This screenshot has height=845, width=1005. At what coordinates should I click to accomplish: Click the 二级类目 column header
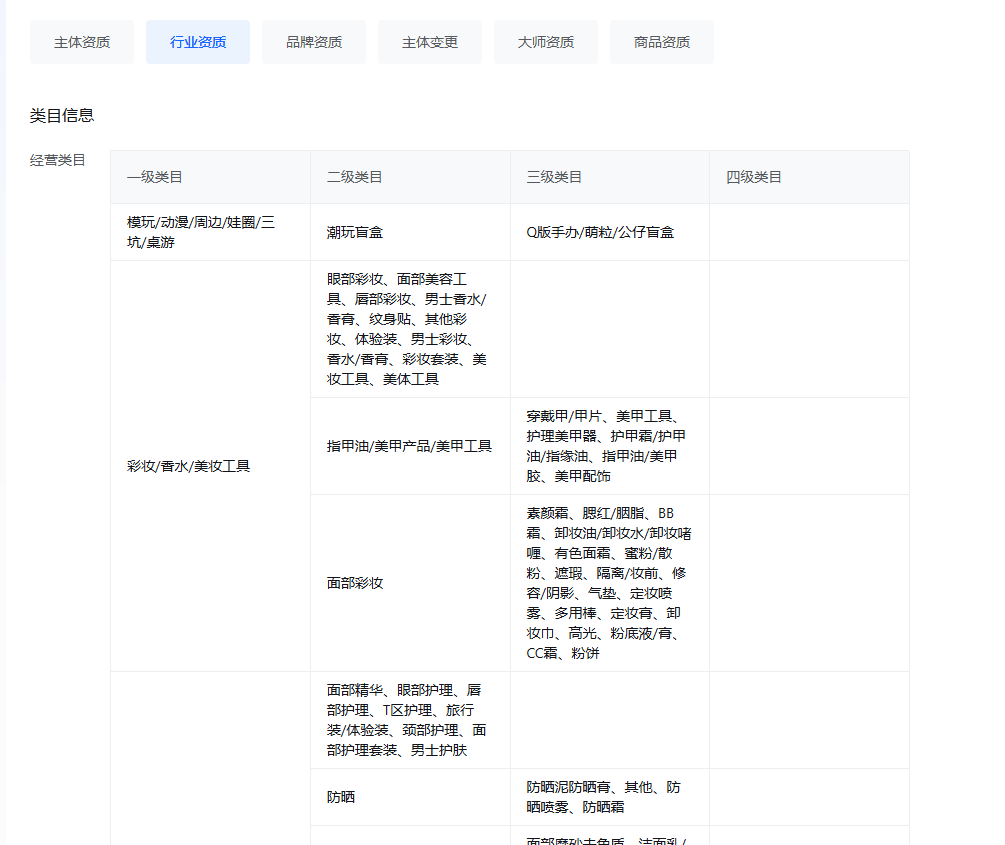pyautogui.click(x=355, y=177)
